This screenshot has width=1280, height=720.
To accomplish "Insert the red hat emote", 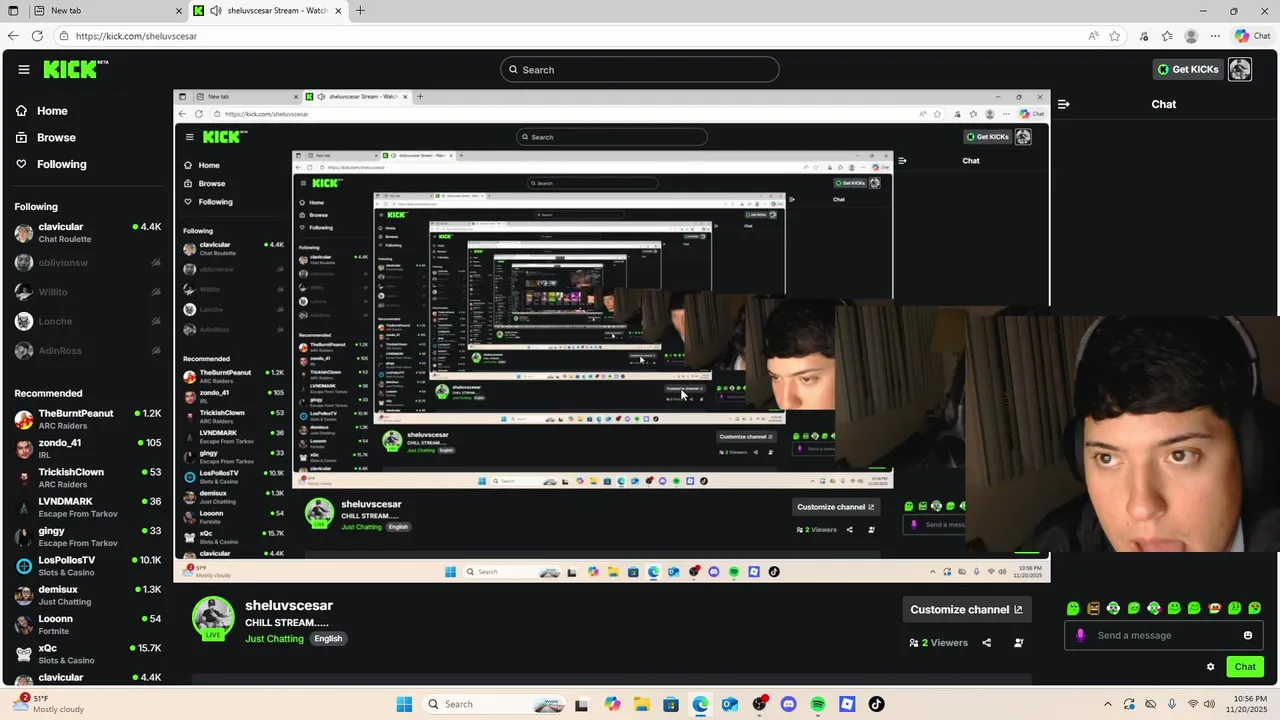I will point(1215,608).
